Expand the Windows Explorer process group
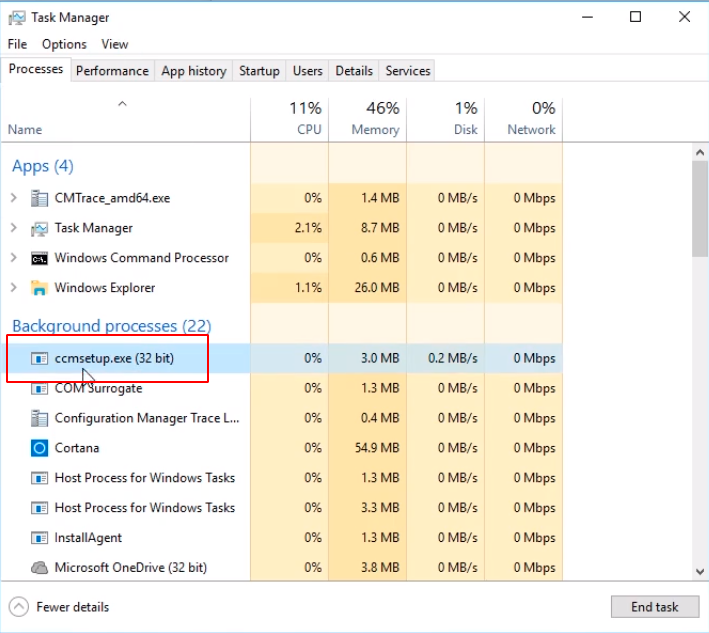 pyautogui.click(x=14, y=288)
